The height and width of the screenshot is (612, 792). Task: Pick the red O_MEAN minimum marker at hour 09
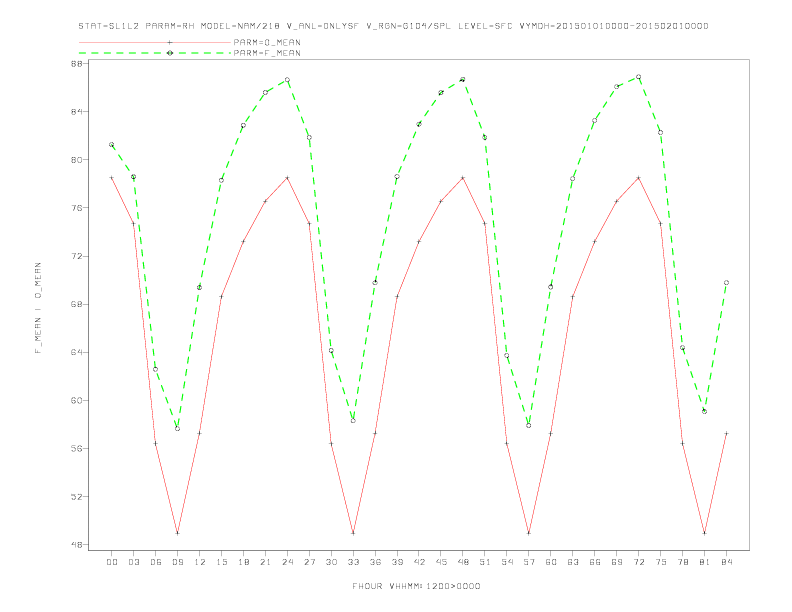(177, 533)
